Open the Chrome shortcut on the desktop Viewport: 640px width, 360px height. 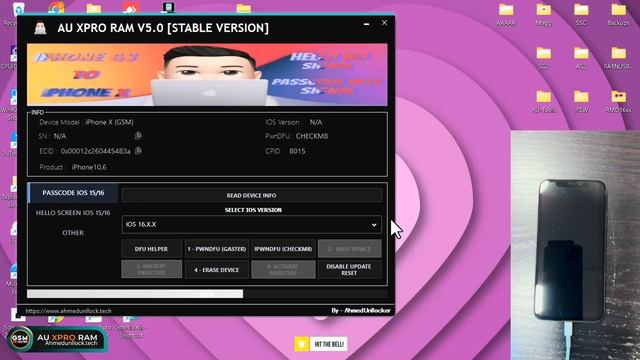(56, 7)
